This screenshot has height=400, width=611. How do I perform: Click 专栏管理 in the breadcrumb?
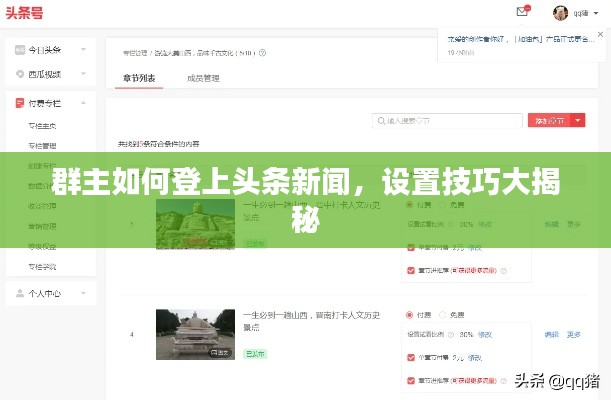(x=135, y=53)
